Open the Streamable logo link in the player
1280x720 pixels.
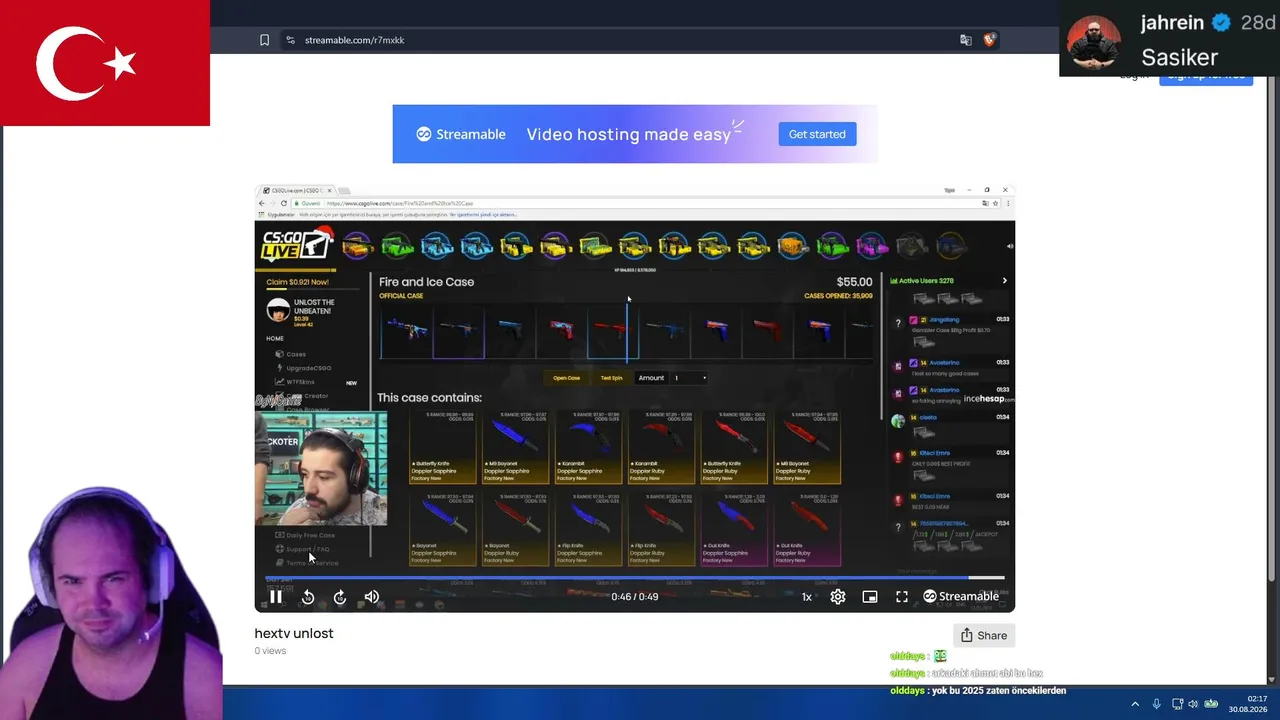click(961, 597)
